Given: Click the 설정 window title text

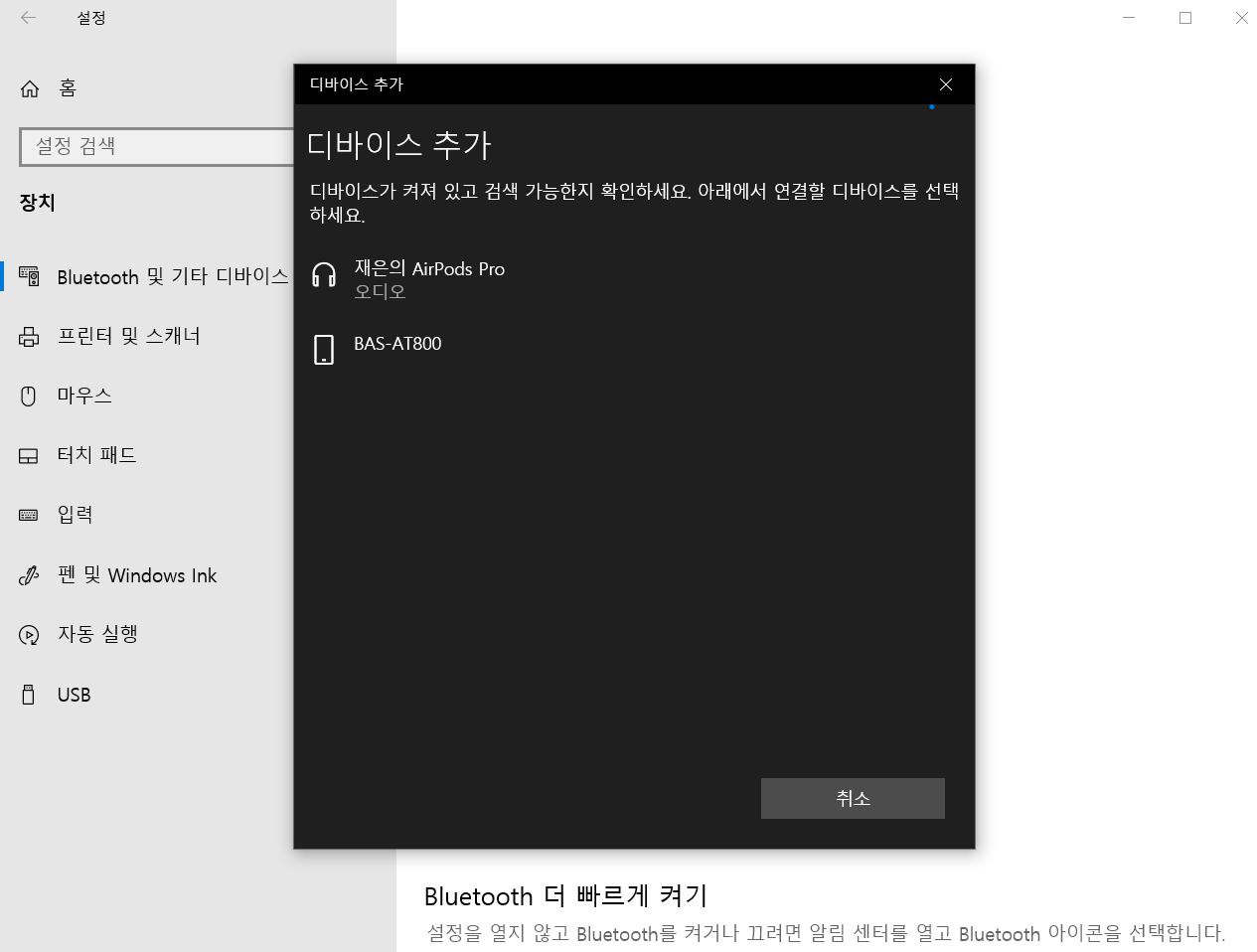Looking at the screenshot, I should point(91,18).
